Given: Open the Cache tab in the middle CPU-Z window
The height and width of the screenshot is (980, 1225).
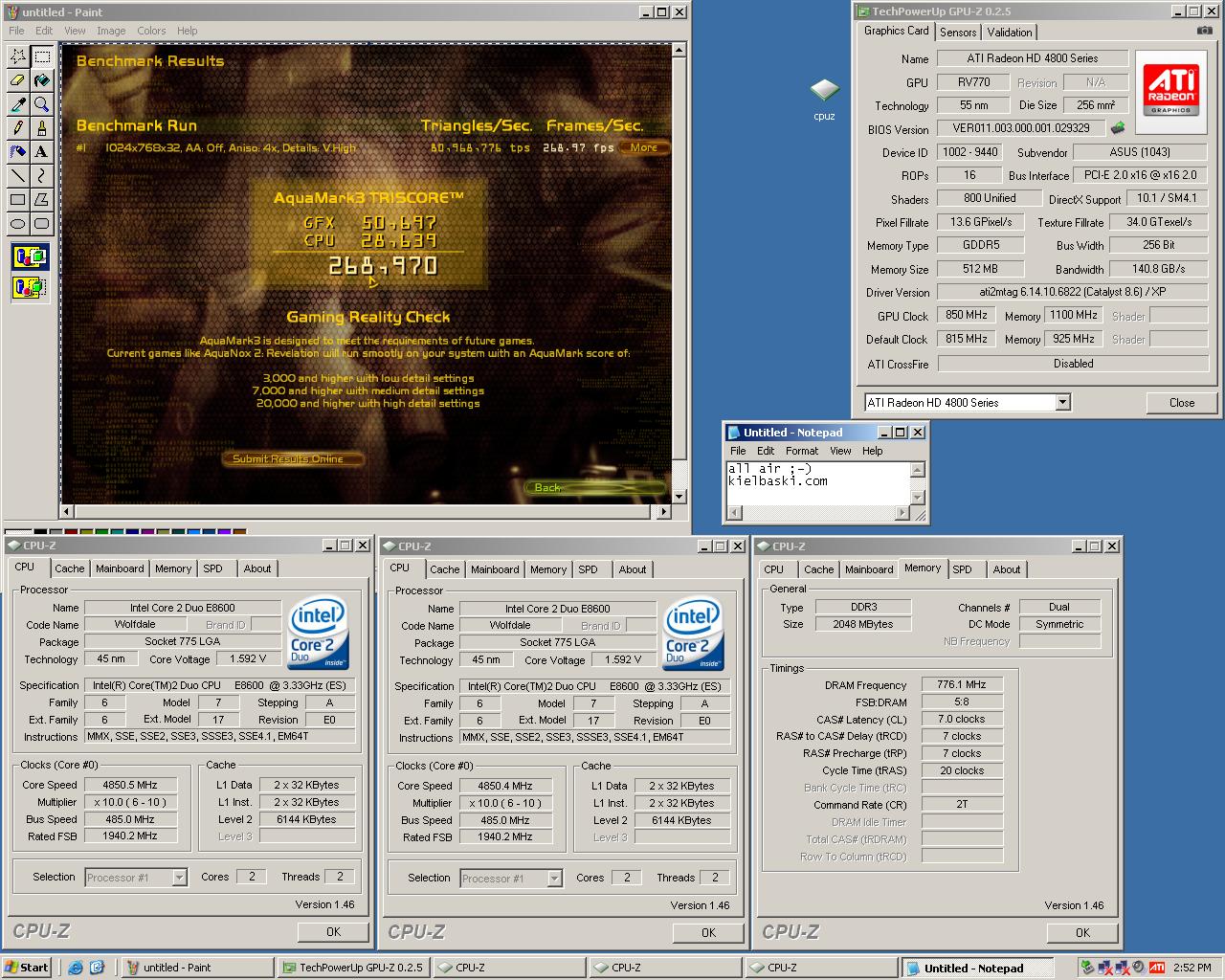Looking at the screenshot, I should pos(444,569).
